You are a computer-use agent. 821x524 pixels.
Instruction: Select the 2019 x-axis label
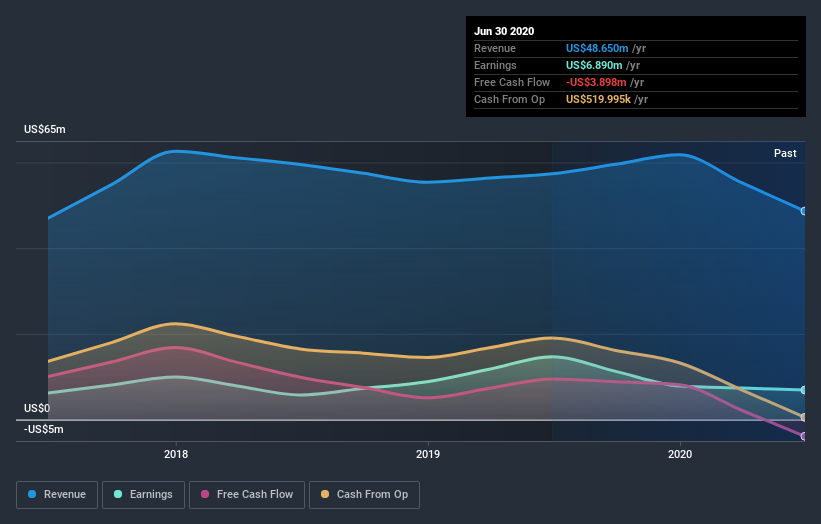[428, 454]
